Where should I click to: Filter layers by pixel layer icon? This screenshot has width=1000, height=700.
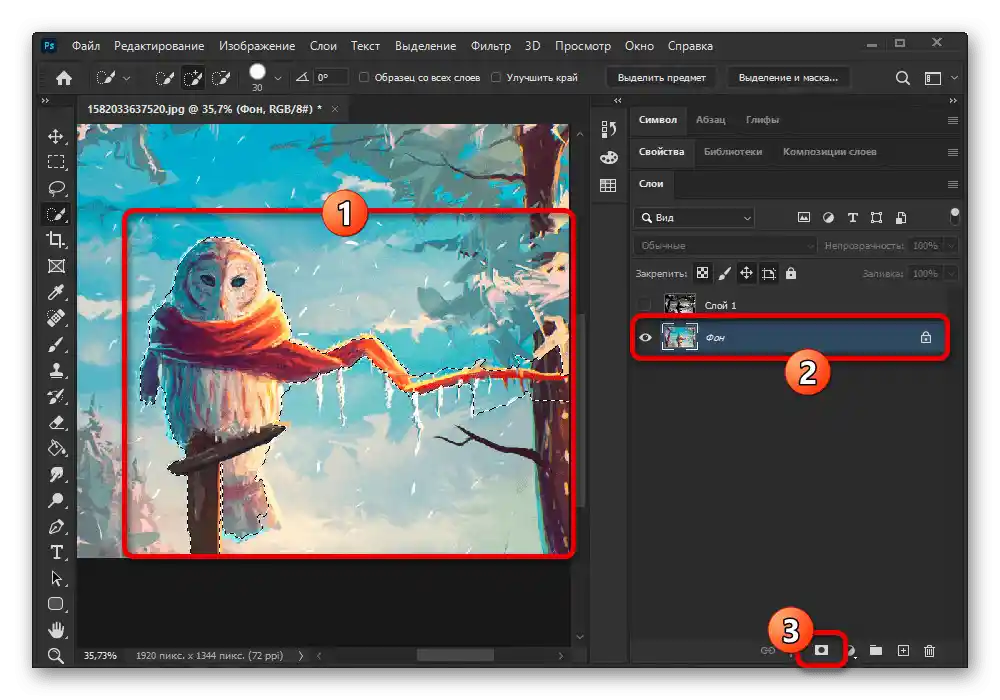pyautogui.click(x=804, y=217)
